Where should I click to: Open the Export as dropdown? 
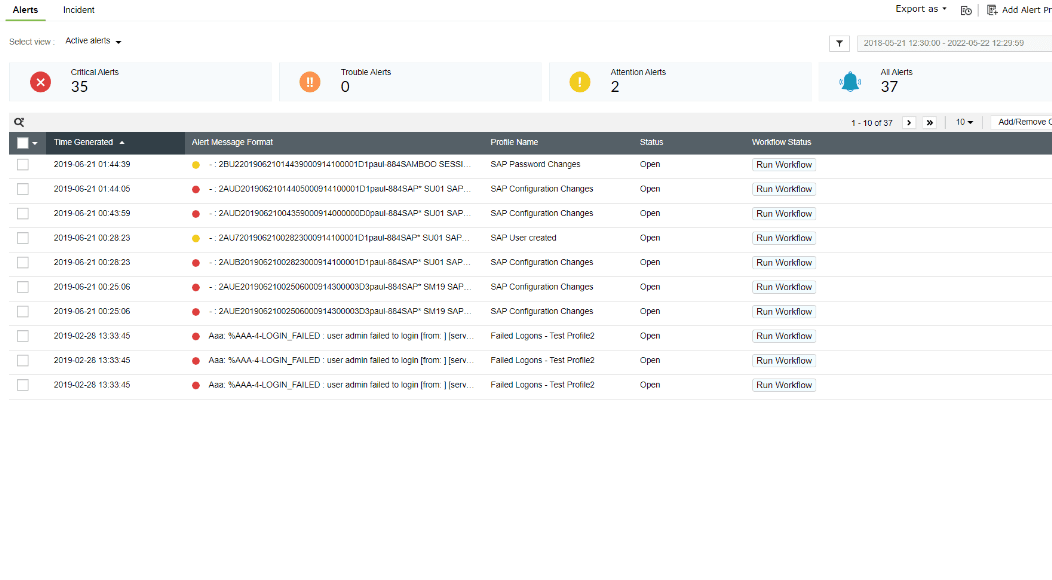point(921,9)
